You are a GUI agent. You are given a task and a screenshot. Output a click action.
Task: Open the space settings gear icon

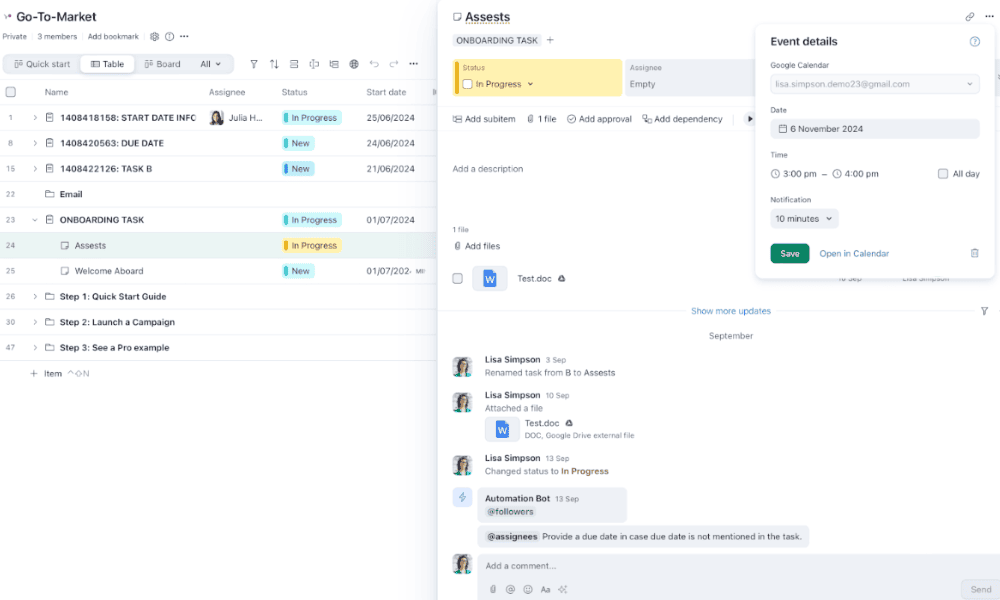pyautogui.click(x=154, y=37)
